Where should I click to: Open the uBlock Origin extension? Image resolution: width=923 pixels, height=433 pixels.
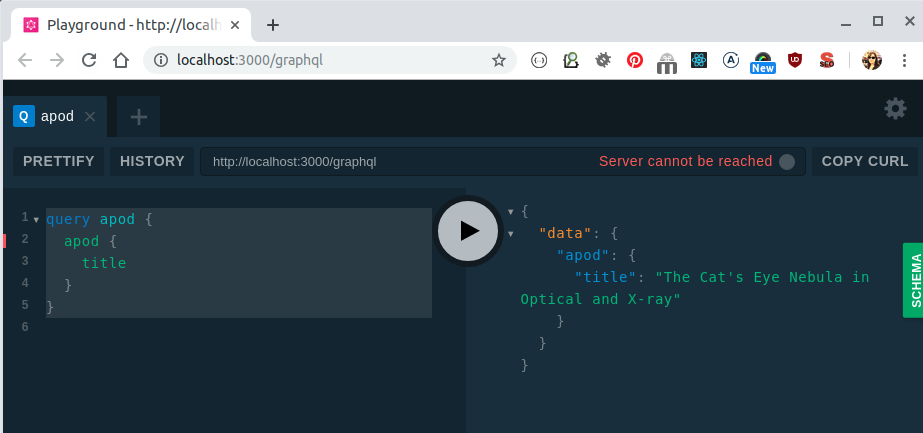pyautogui.click(x=795, y=60)
